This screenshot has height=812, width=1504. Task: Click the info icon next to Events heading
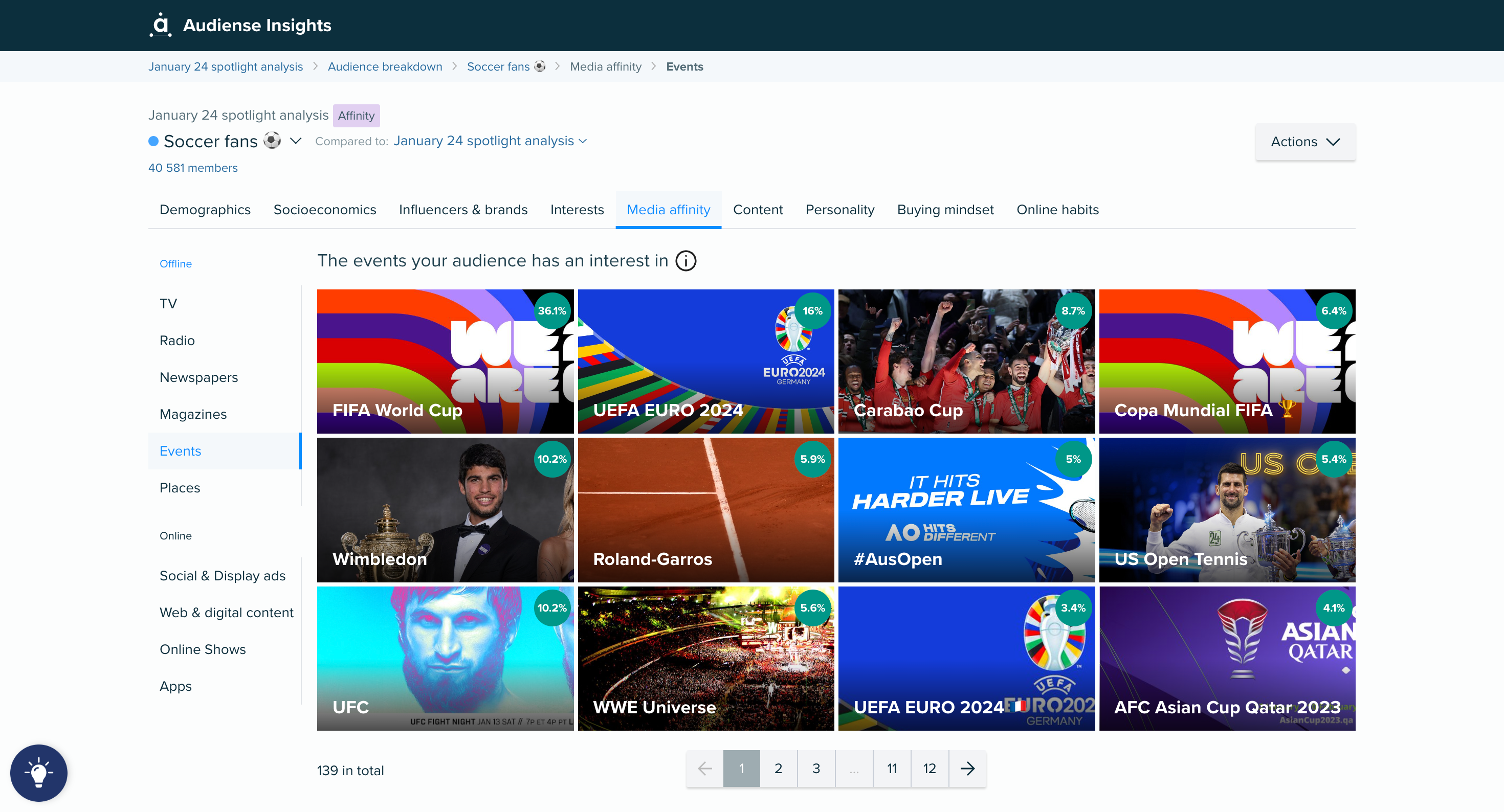(687, 261)
